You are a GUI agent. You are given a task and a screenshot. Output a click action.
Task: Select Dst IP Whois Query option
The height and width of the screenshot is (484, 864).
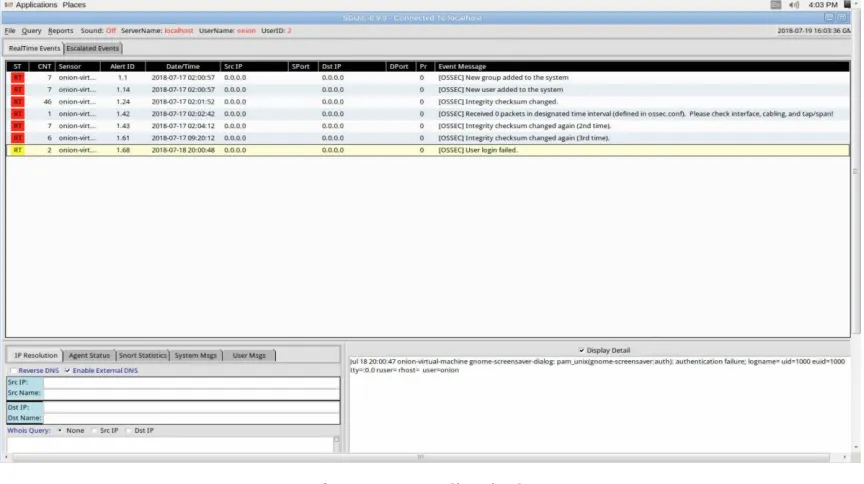pyautogui.click(x=128, y=431)
